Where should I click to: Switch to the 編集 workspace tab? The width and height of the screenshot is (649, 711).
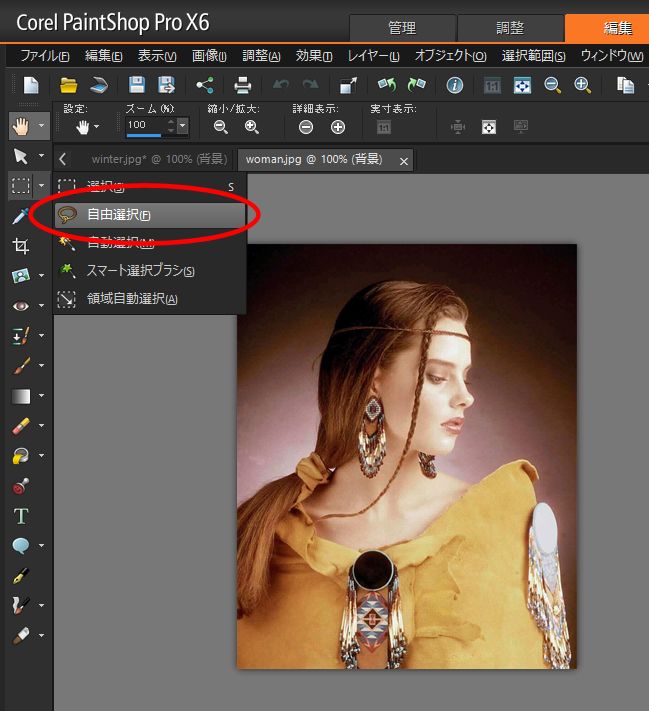[608, 28]
